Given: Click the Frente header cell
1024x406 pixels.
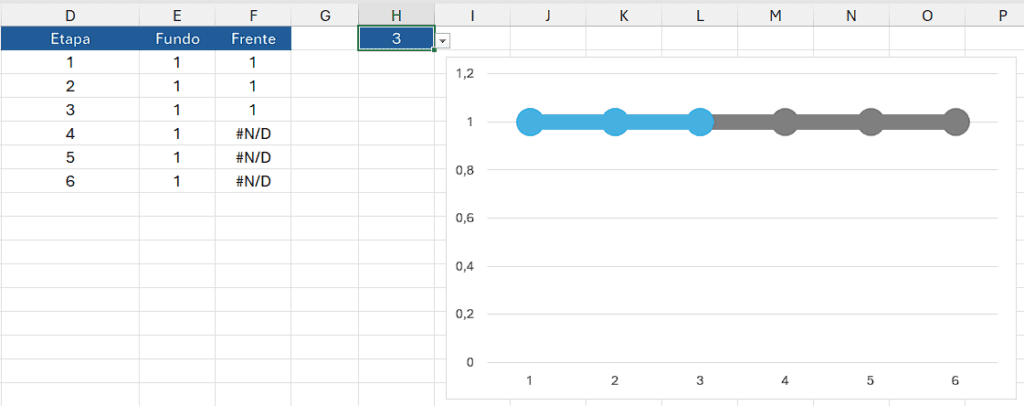Looking at the screenshot, I should coord(253,38).
